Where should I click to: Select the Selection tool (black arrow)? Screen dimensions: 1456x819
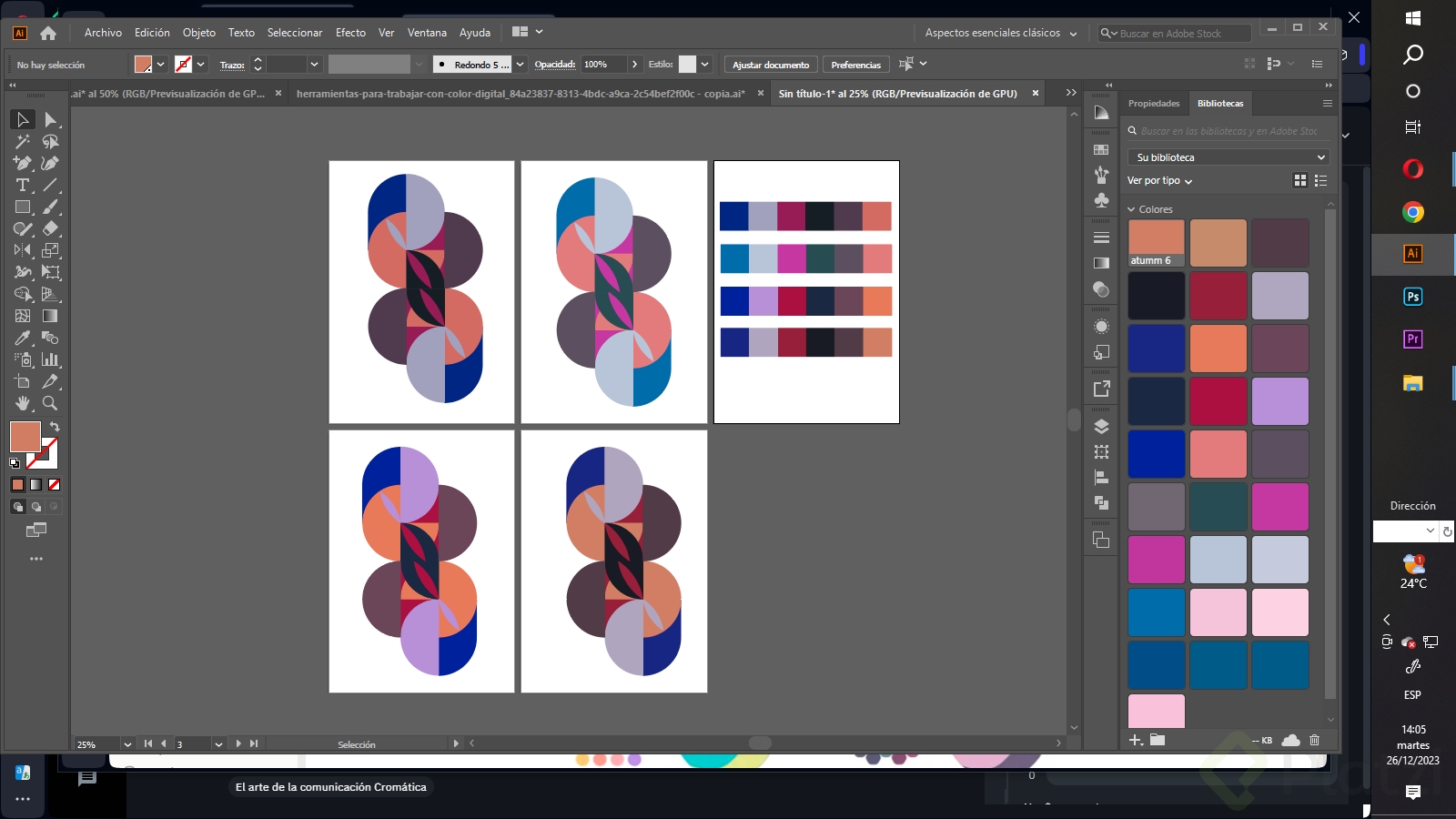coord(23,119)
